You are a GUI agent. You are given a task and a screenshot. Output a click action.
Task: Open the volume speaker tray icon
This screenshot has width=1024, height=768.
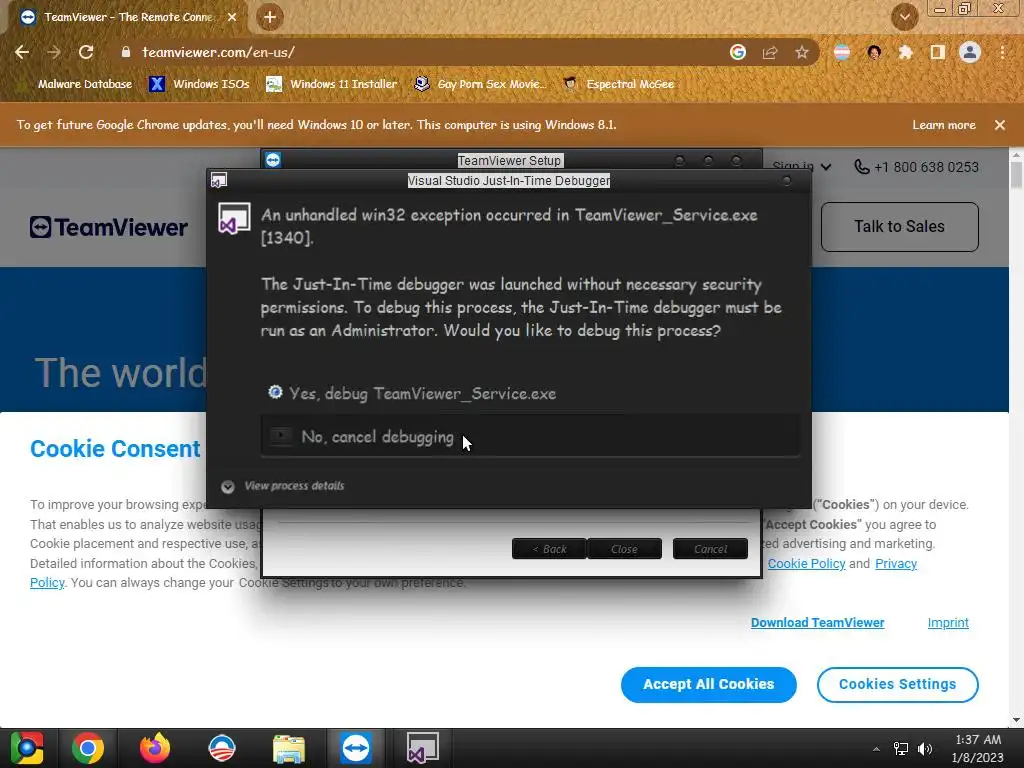tap(925, 749)
